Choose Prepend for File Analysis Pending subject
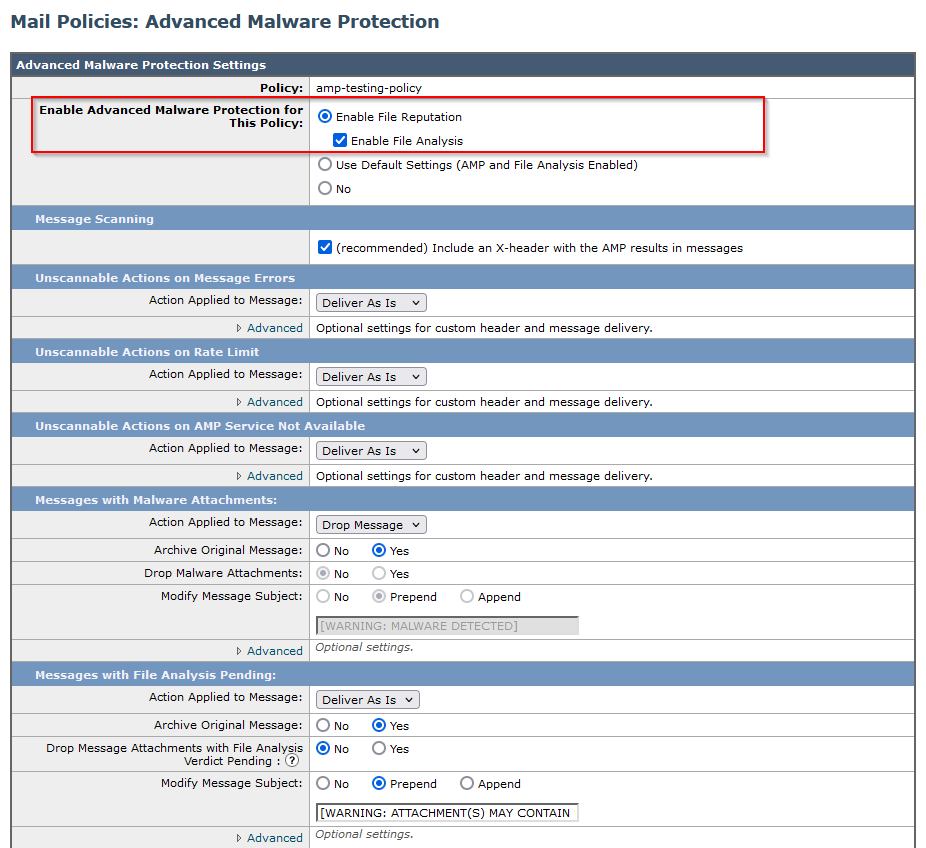 [379, 783]
